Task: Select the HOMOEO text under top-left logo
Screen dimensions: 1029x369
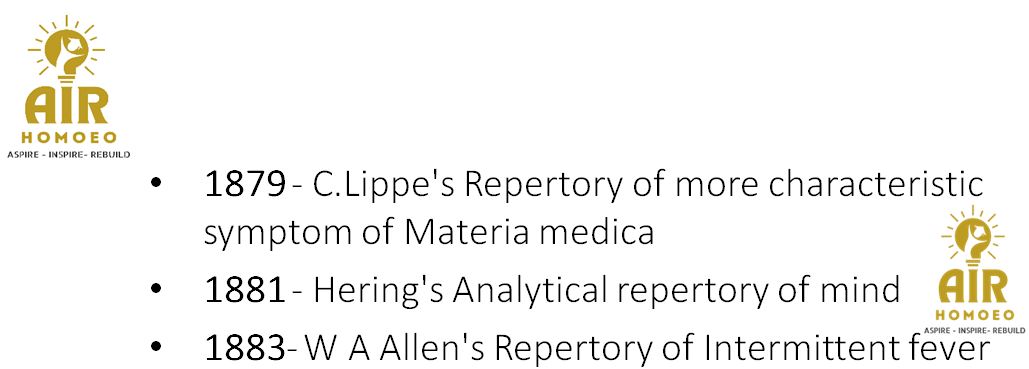Action: point(69,138)
